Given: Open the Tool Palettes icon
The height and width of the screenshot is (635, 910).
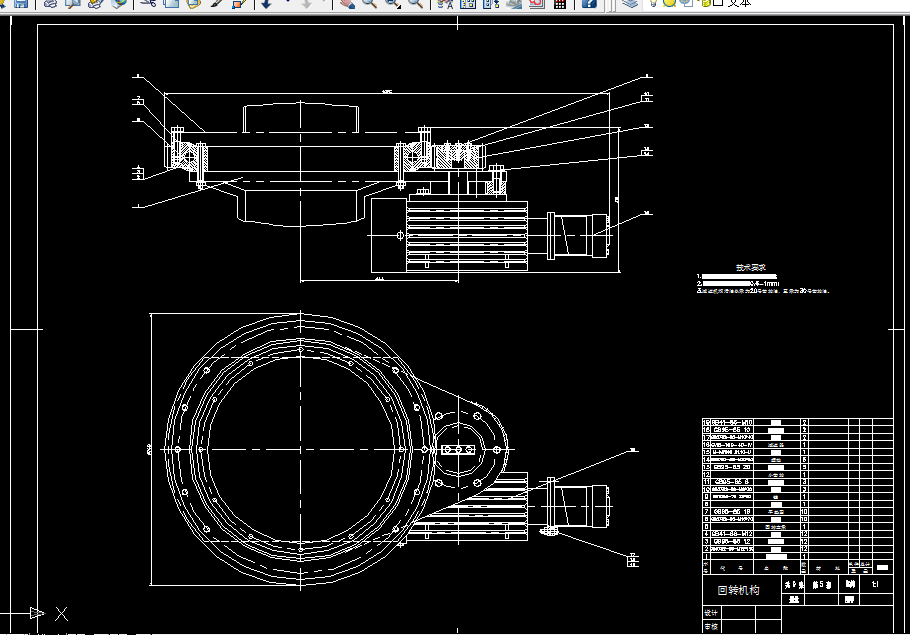Looking at the screenshot, I should 491,3.
